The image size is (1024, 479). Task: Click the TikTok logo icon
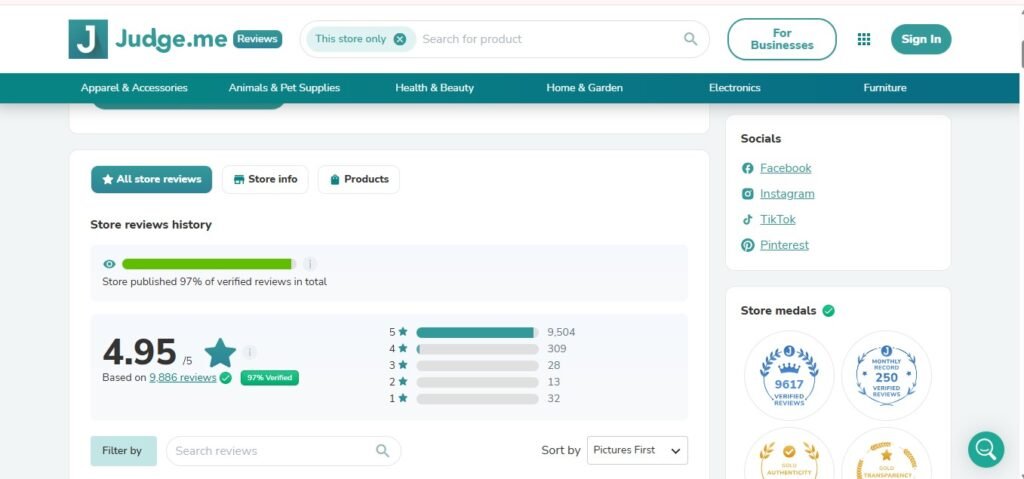[x=748, y=220]
